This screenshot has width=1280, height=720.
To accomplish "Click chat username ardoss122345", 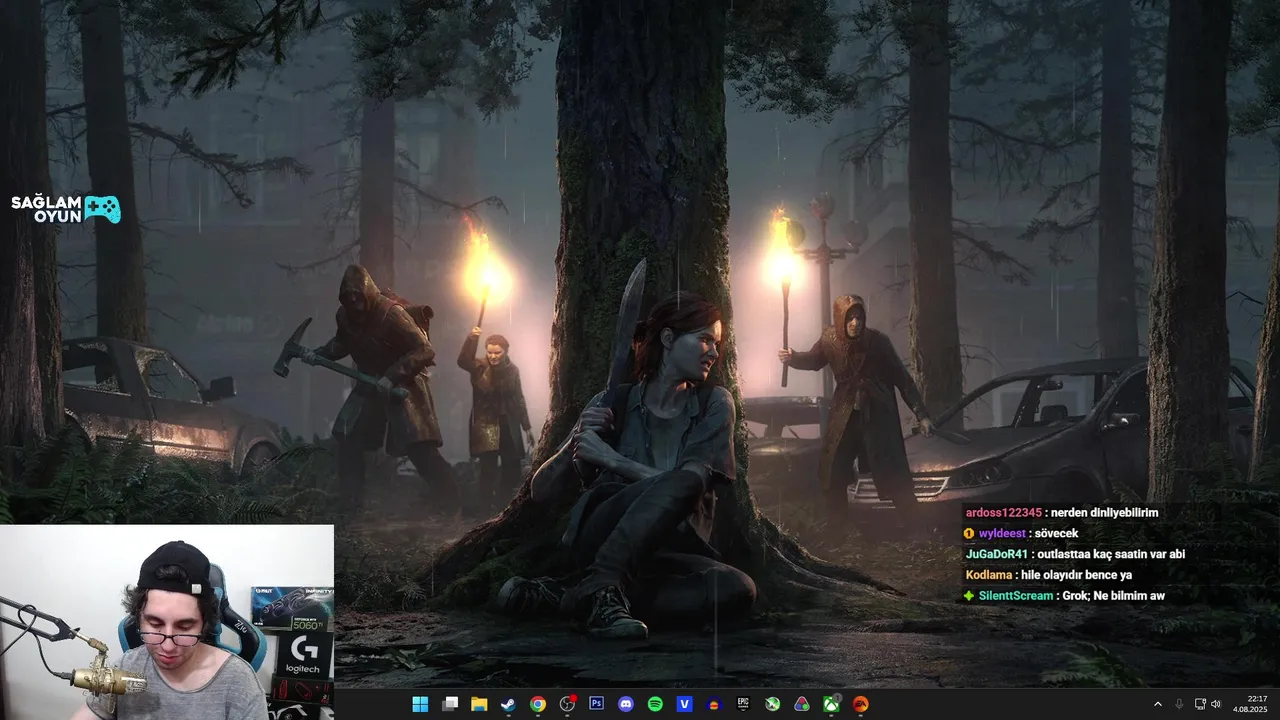I will (1004, 512).
